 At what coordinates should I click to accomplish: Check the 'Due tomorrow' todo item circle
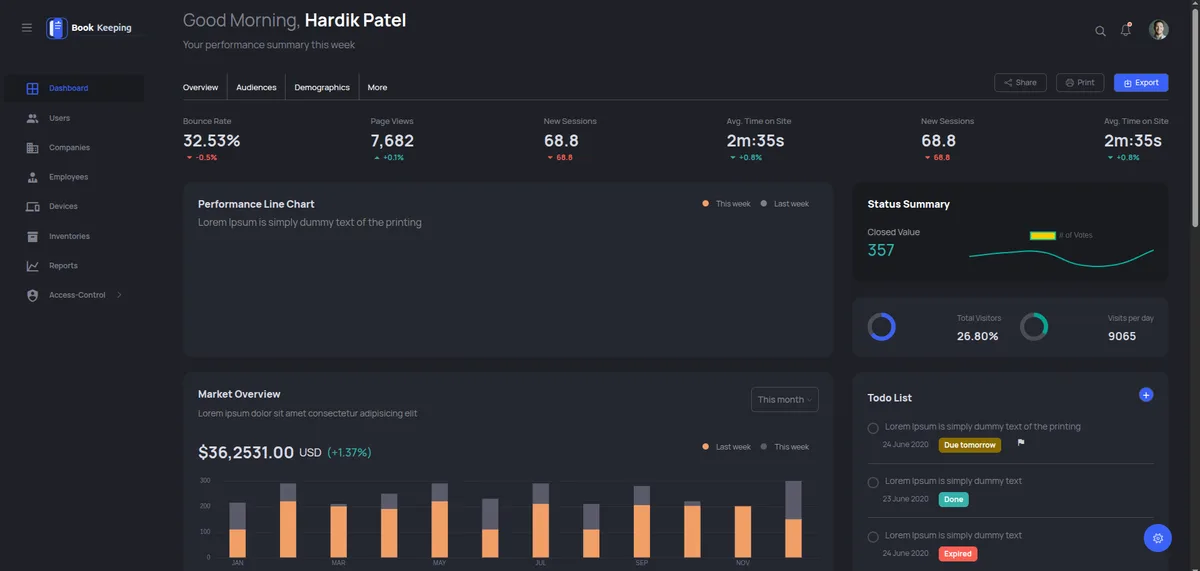pyautogui.click(x=873, y=428)
